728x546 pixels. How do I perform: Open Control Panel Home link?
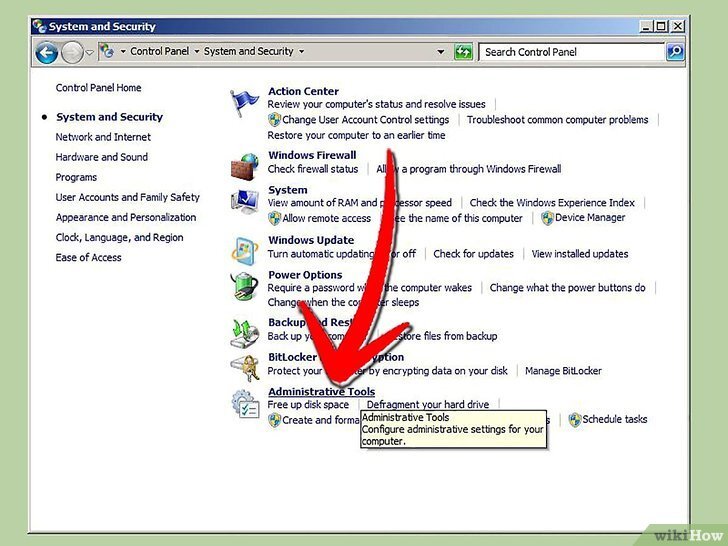tap(98, 88)
